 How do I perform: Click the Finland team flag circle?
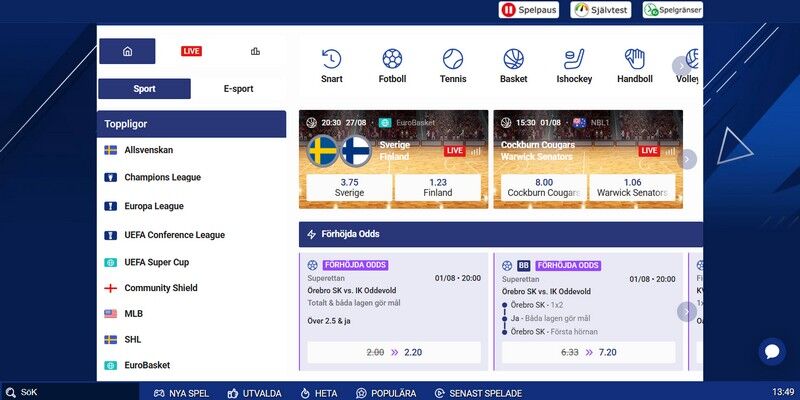(x=356, y=151)
